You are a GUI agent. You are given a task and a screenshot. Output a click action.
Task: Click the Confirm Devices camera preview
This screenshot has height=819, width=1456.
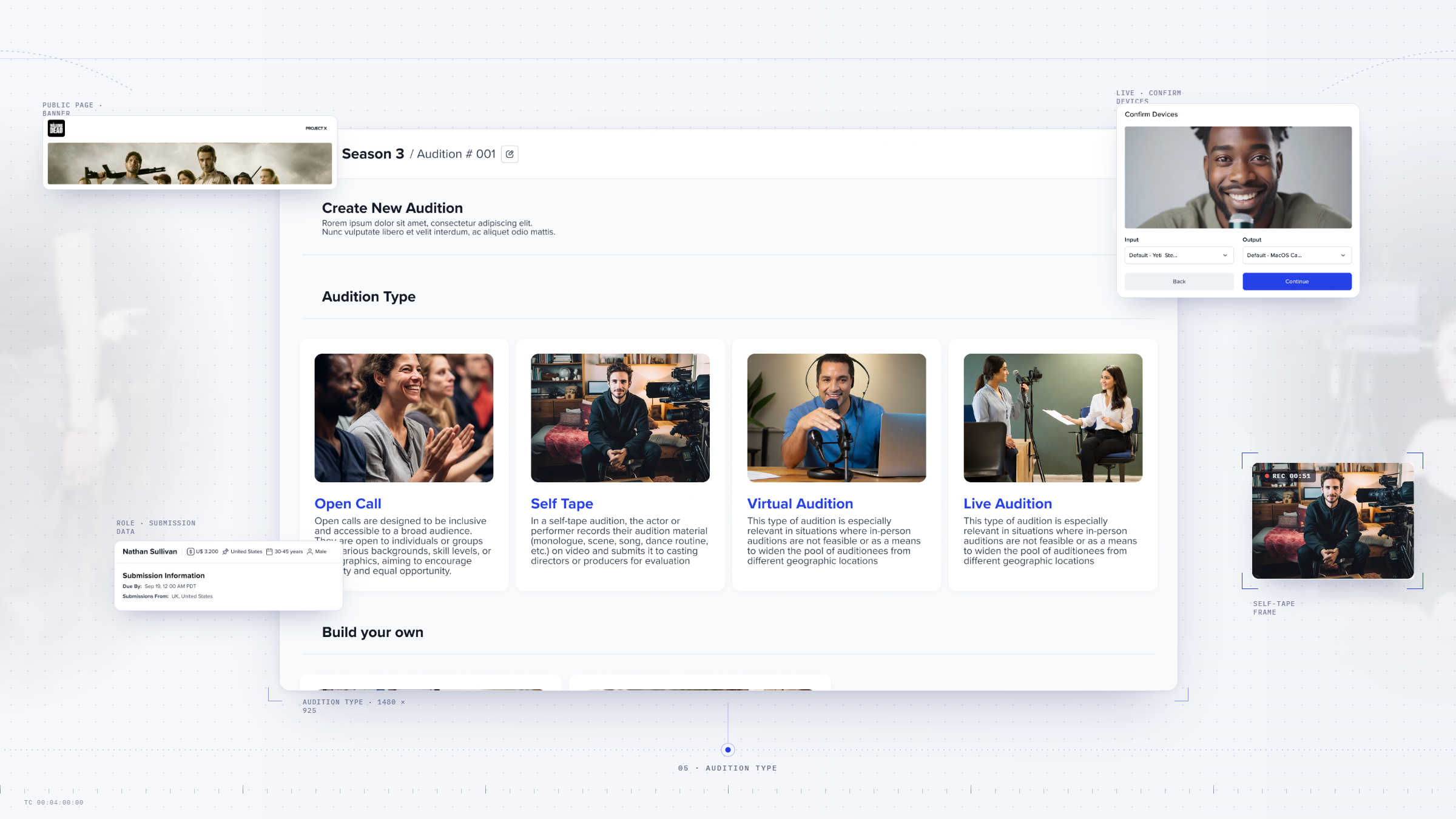(x=1238, y=177)
